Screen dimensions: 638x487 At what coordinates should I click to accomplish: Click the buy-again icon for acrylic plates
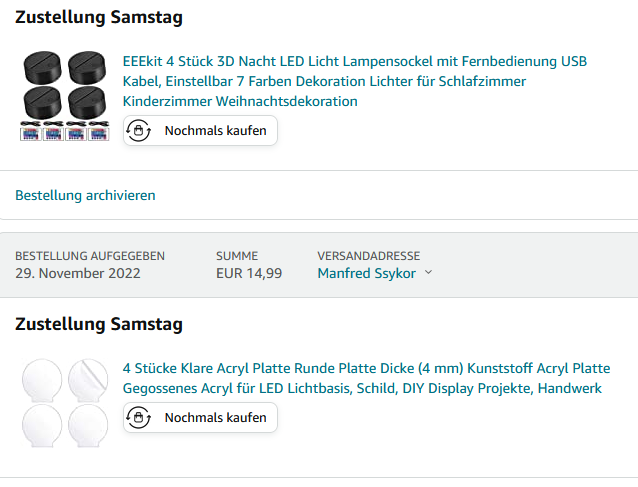[x=140, y=418]
